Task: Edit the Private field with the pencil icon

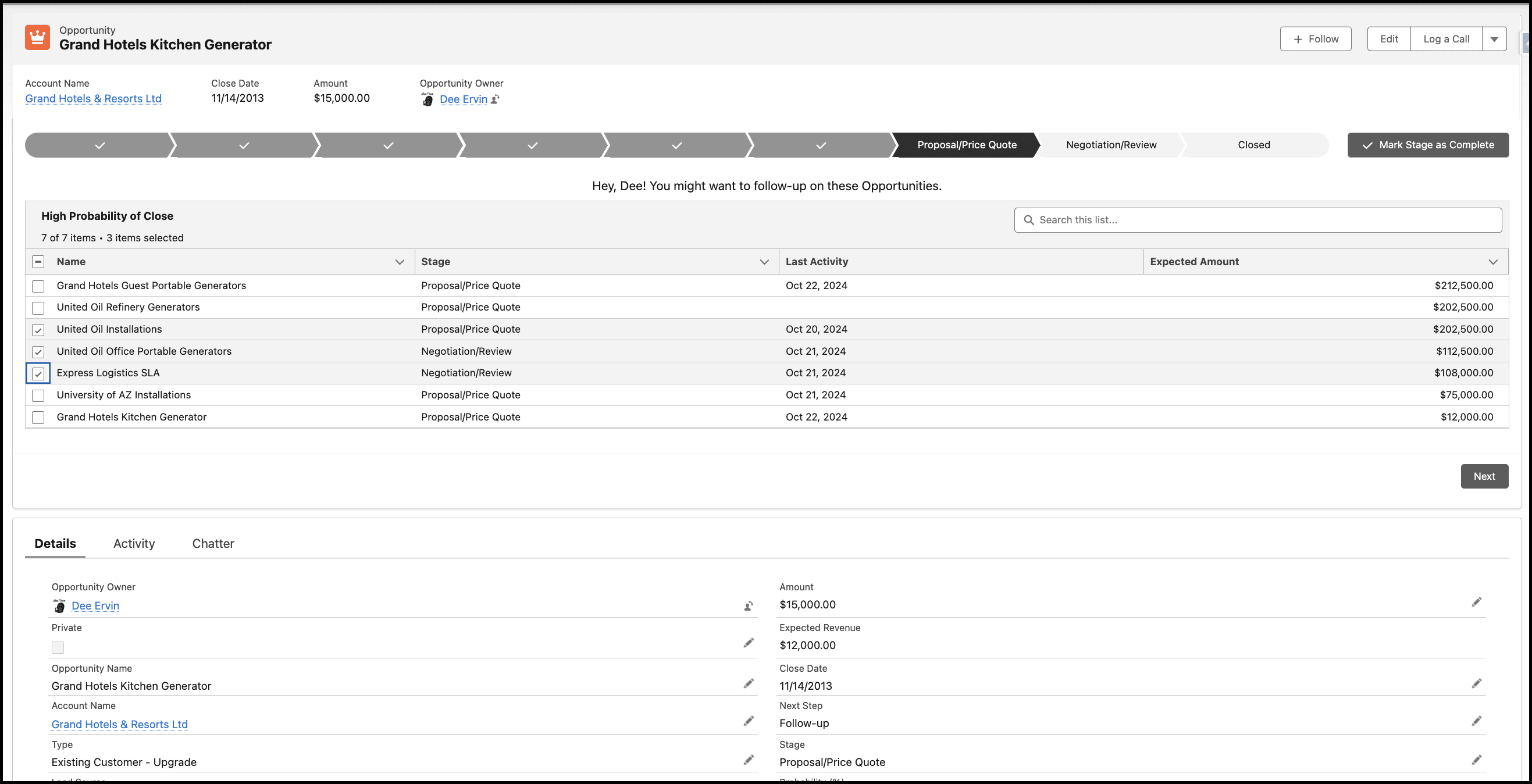Action: [x=748, y=643]
